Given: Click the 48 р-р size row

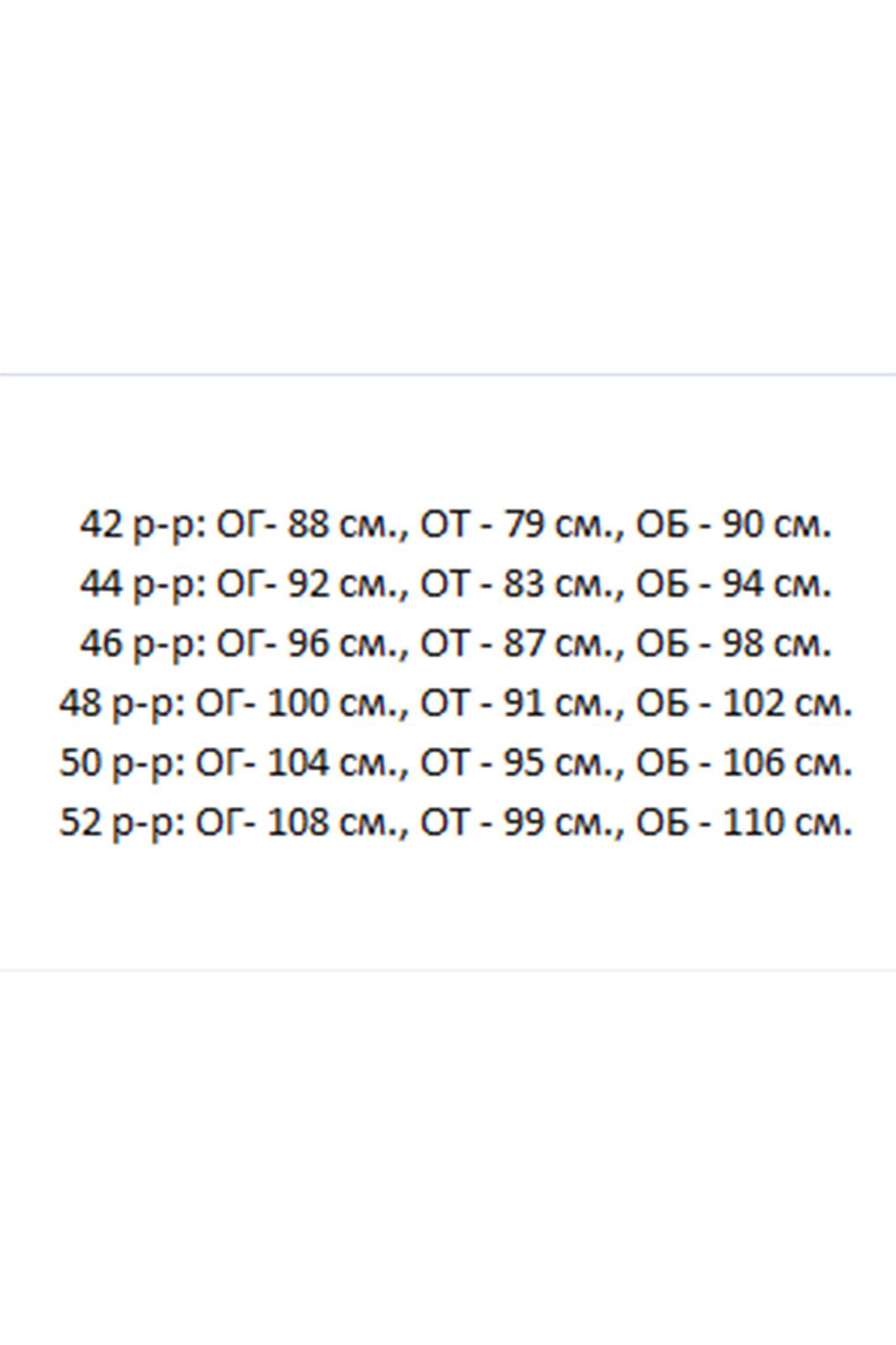Looking at the screenshot, I should click(456, 703).
